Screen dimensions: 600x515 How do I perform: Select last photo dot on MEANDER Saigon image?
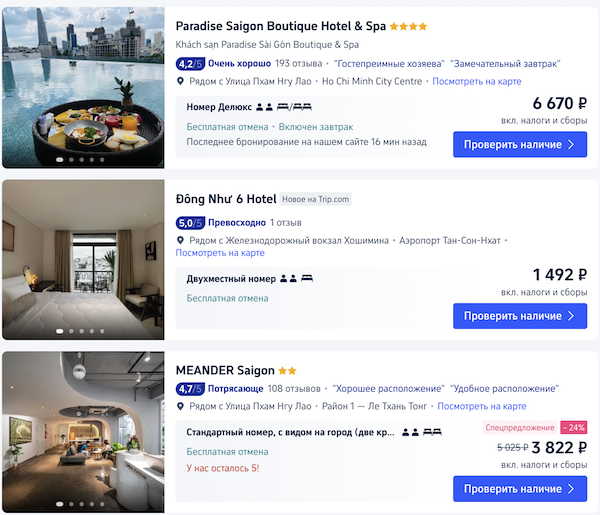pyautogui.click(x=102, y=504)
